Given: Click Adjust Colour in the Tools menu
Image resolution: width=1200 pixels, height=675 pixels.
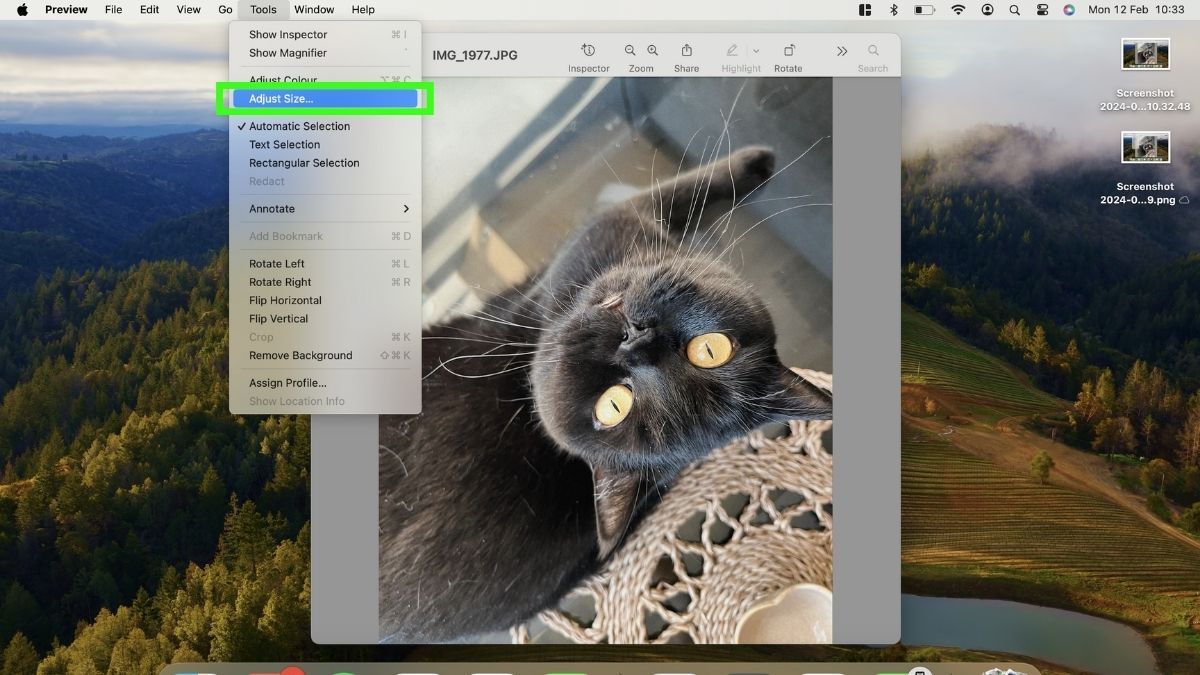Looking at the screenshot, I should click(282, 80).
